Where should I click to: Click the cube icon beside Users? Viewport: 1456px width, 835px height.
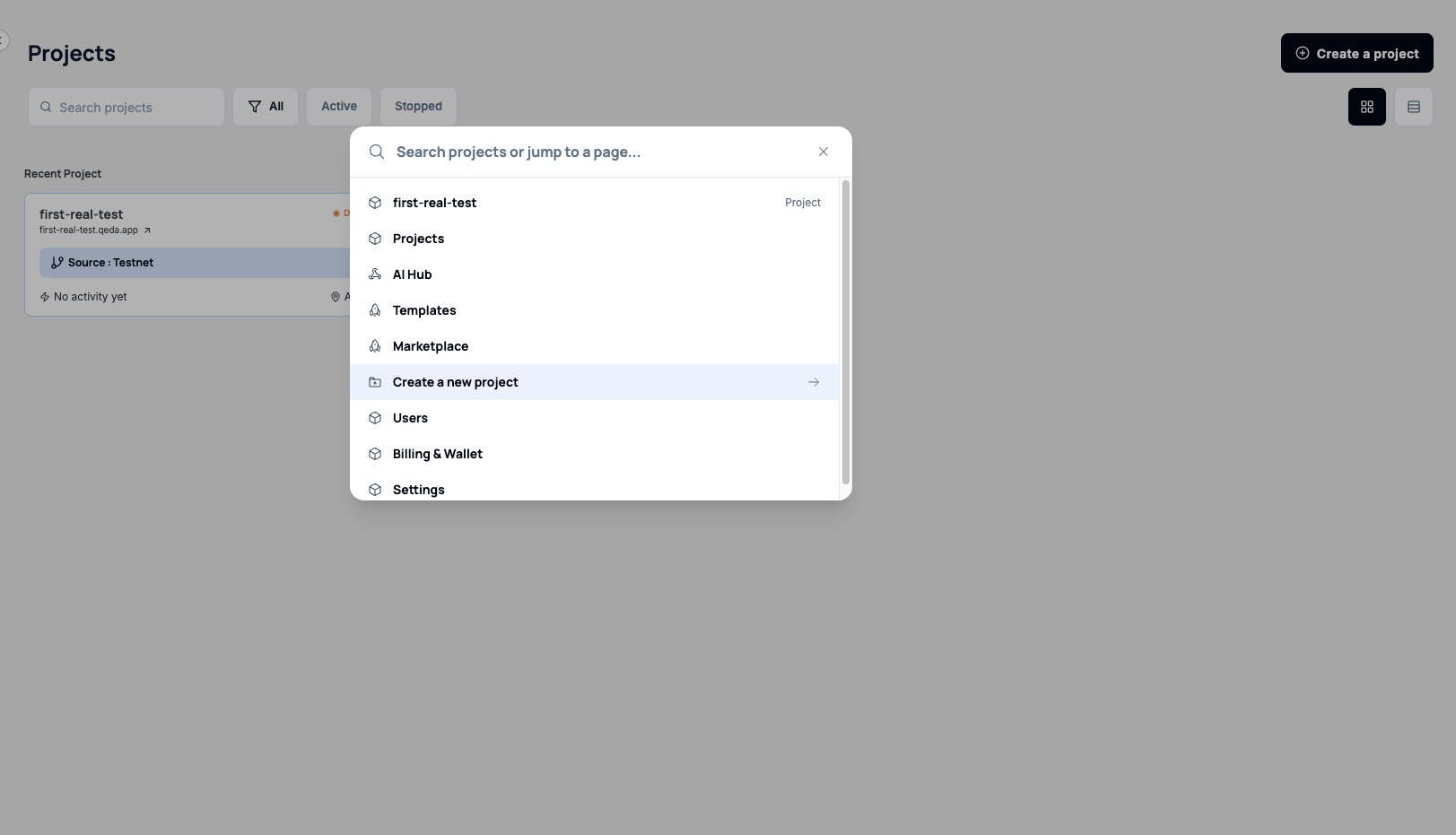click(375, 418)
